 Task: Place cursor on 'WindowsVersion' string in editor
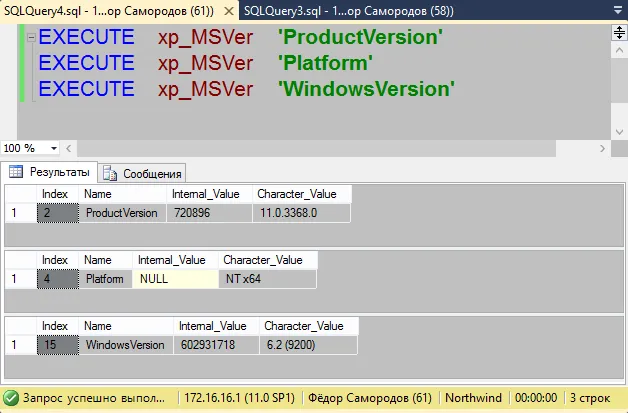tap(365, 89)
